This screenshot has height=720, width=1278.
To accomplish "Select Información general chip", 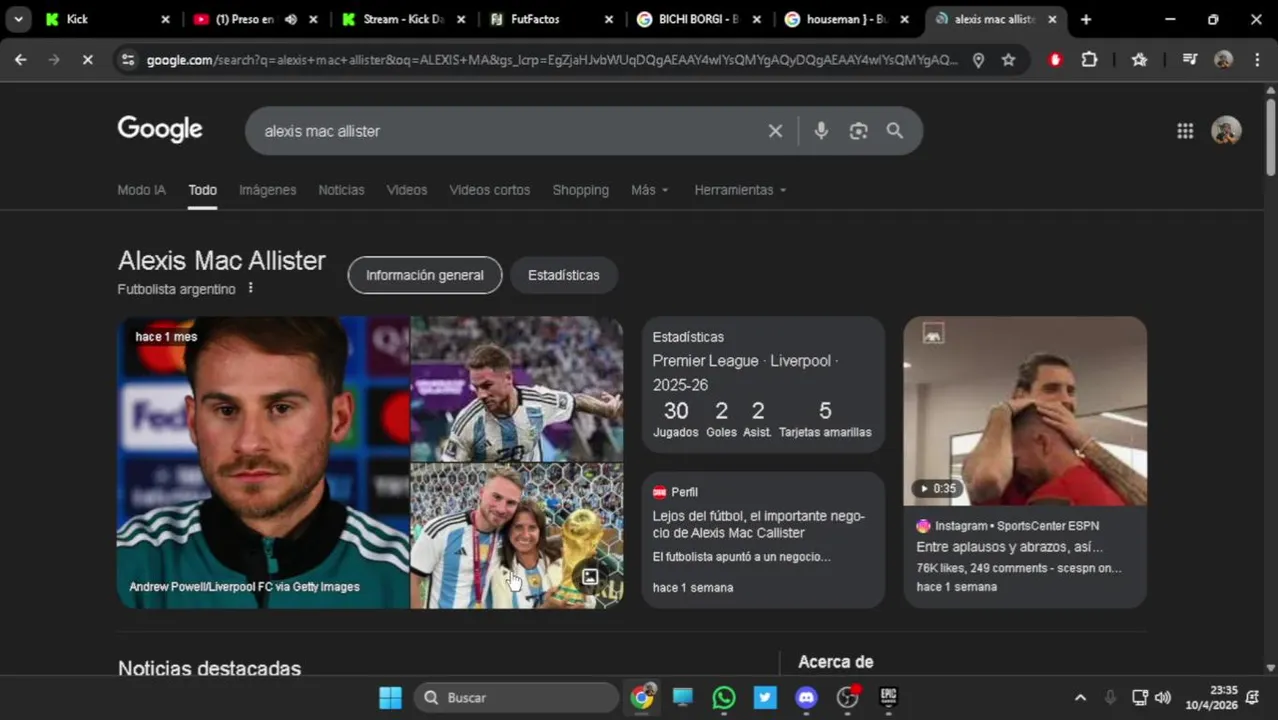I will click(x=424, y=275).
